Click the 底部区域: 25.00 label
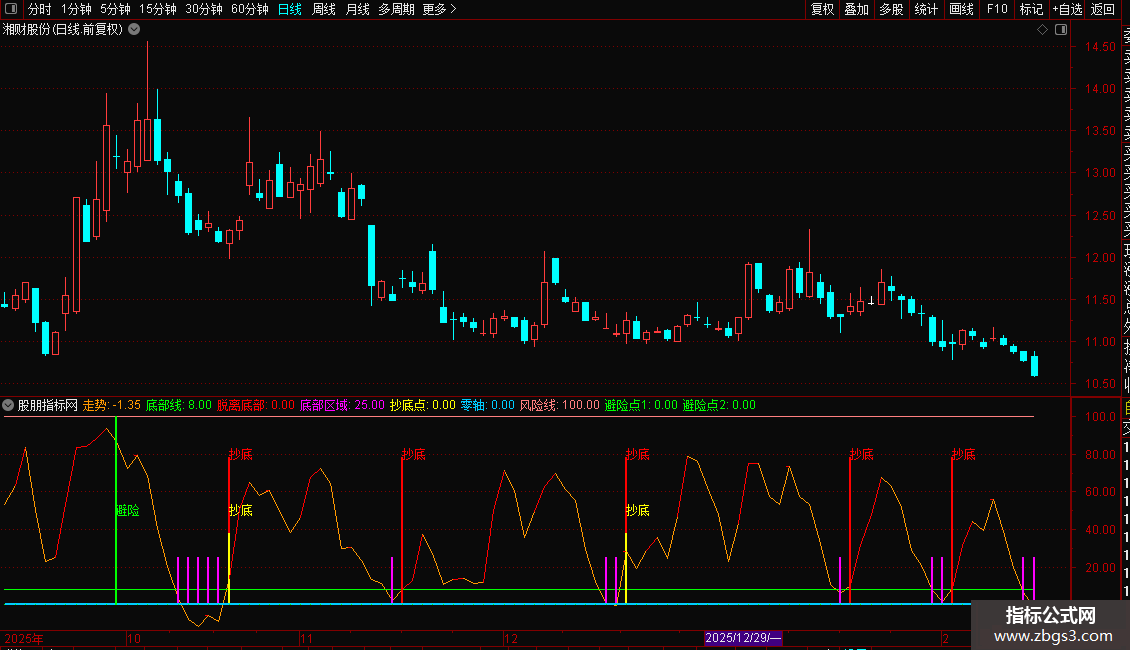Viewport: 1130px width, 650px height. pyautogui.click(x=342, y=405)
